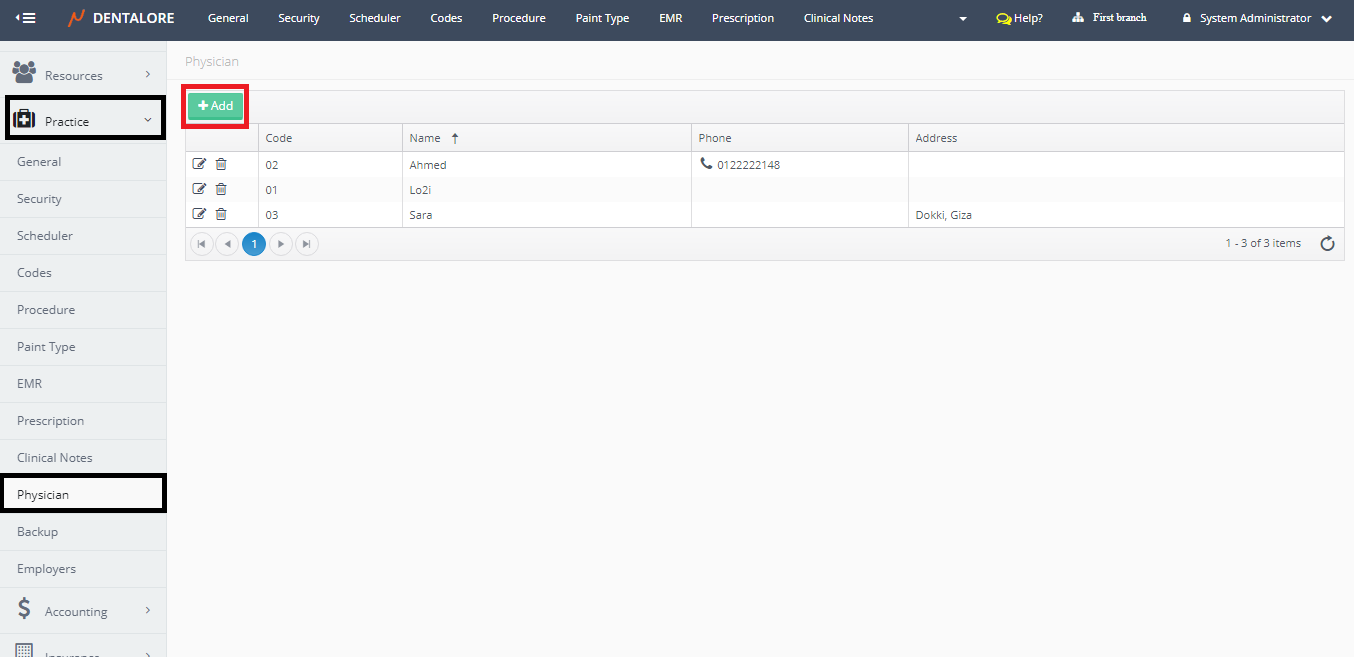1354x657 pixels.
Task: Refresh the physician grid
Action: (x=1327, y=244)
